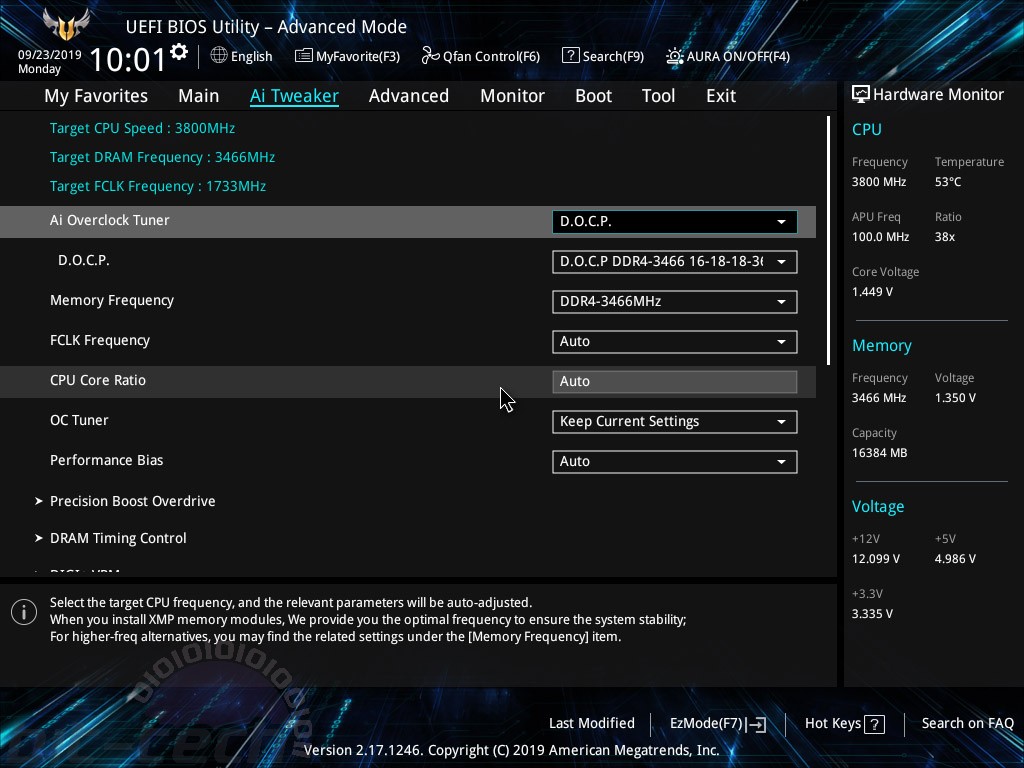Viewport: 1024px width, 768px height.
Task: Open the D.O.C.P. profile dropdown
Action: click(x=675, y=262)
